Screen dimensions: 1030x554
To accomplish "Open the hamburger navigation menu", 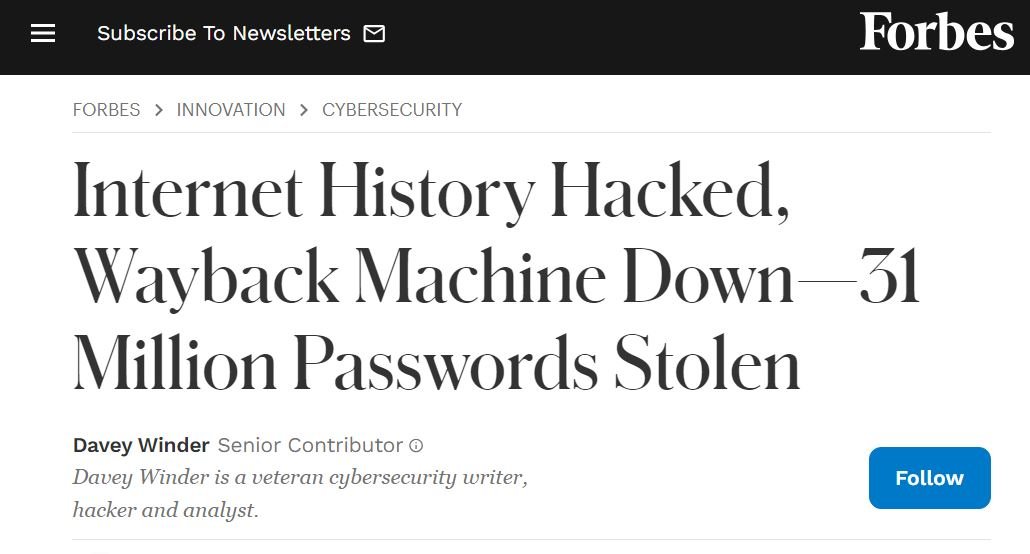I will (x=43, y=34).
